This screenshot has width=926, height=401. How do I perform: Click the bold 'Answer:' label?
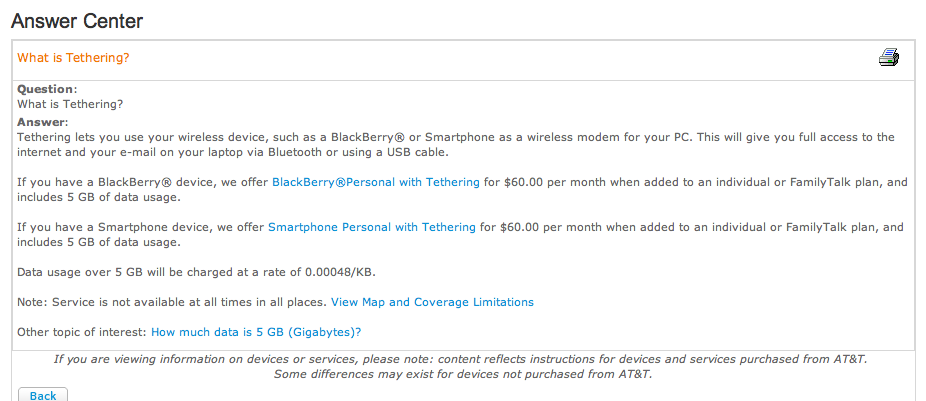(x=42, y=122)
